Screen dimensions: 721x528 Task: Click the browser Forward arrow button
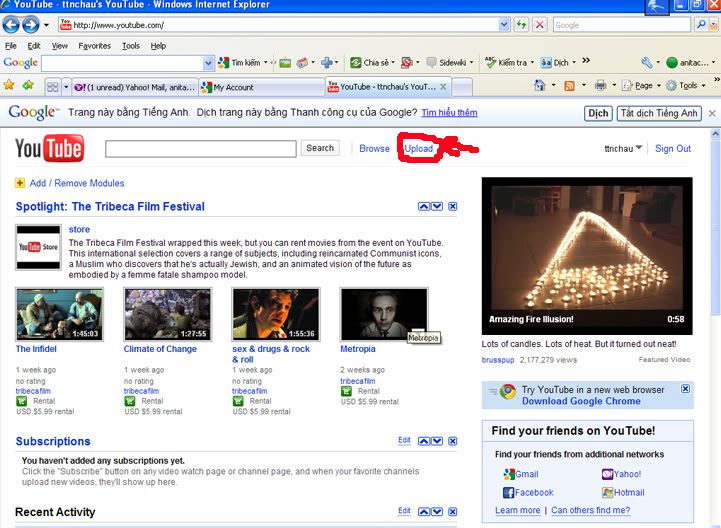(31, 24)
